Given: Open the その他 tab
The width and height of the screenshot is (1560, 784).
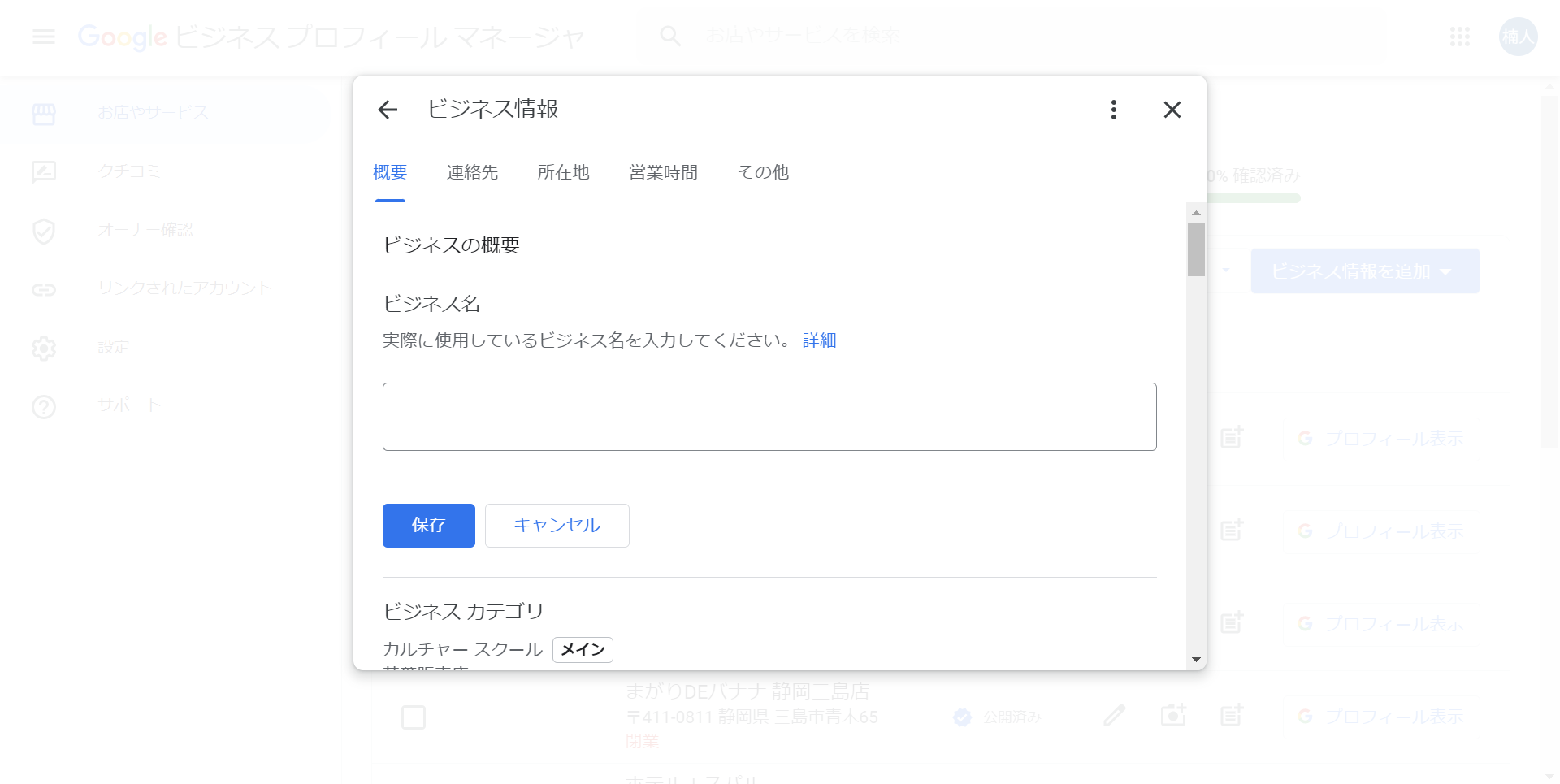Looking at the screenshot, I should tap(763, 172).
